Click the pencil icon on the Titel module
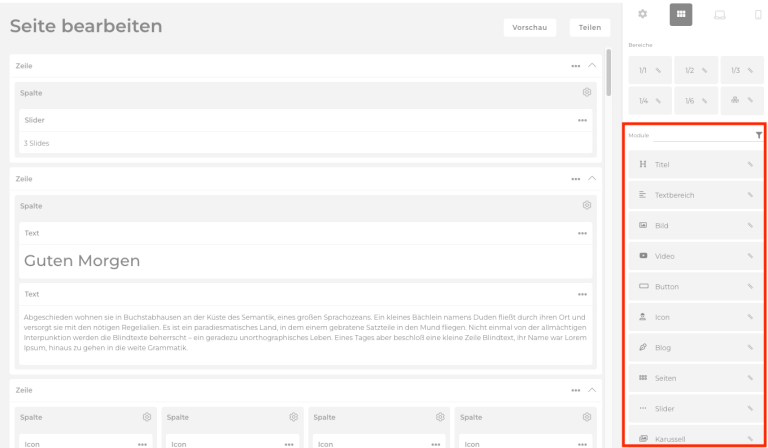768x448 pixels. [749, 164]
